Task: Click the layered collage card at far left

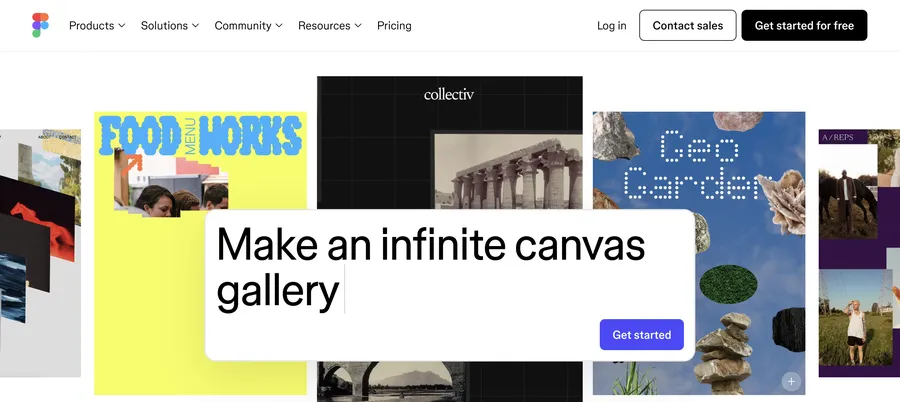Action: pos(40,250)
